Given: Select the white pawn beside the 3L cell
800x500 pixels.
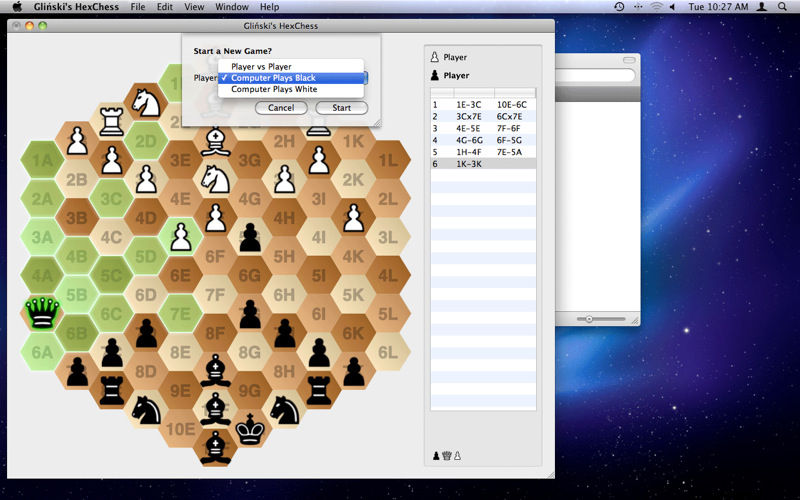Looking at the screenshot, I should (x=354, y=218).
